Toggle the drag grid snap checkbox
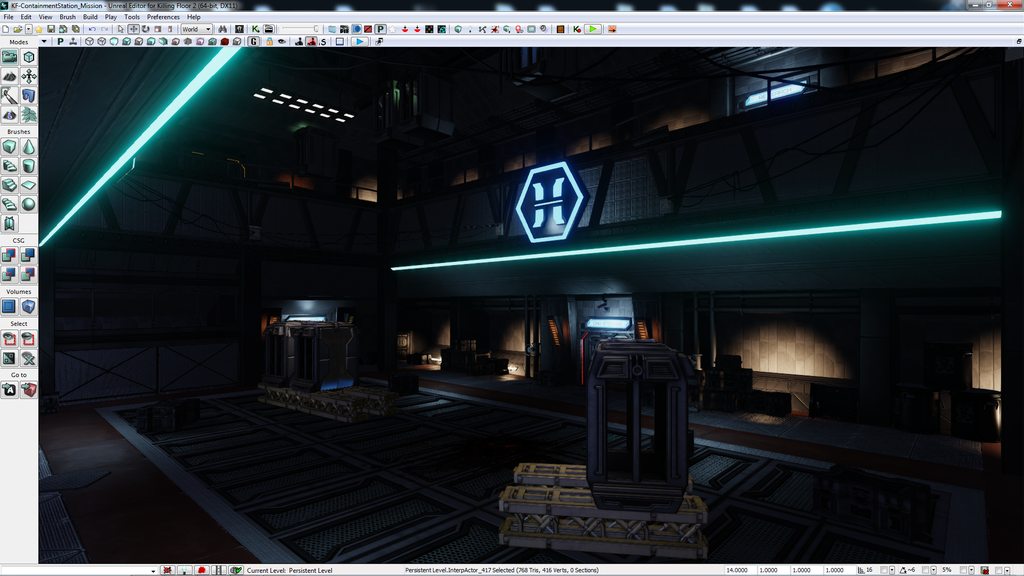The height and width of the screenshot is (576, 1024). coord(884,570)
